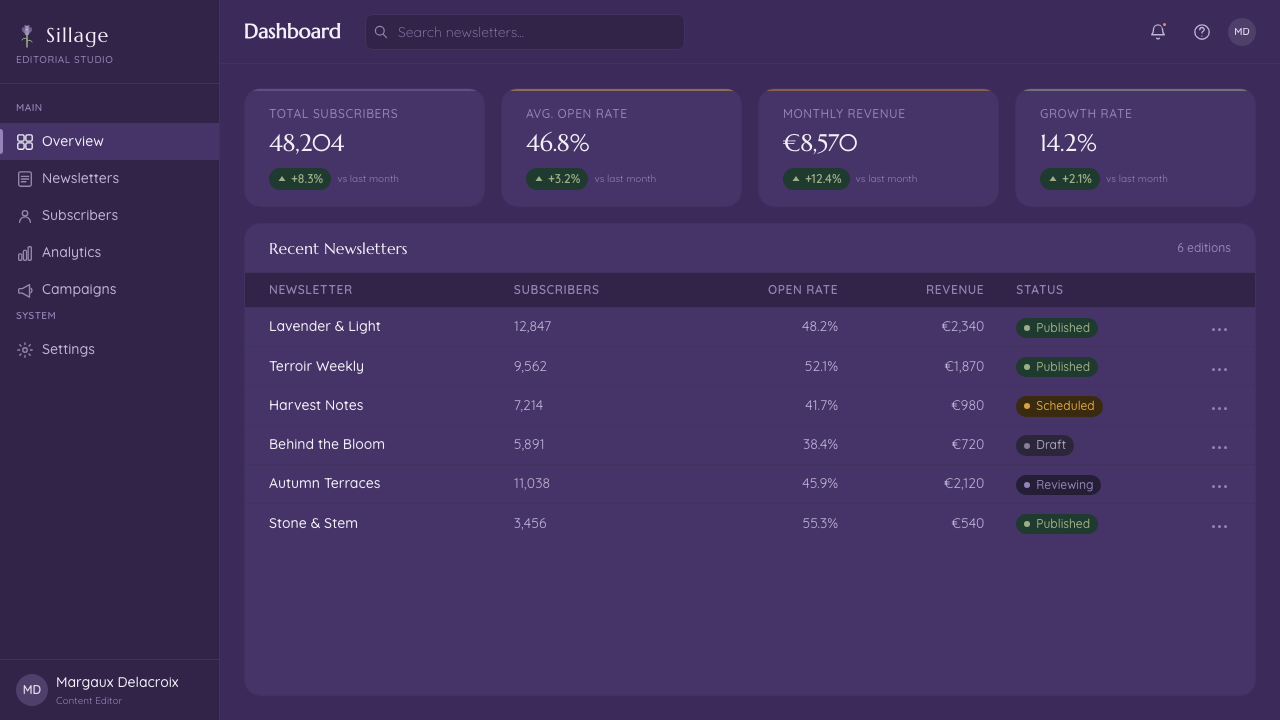Click the +12.4% change badge
Viewport: 1280px width, 720px height.
point(816,179)
